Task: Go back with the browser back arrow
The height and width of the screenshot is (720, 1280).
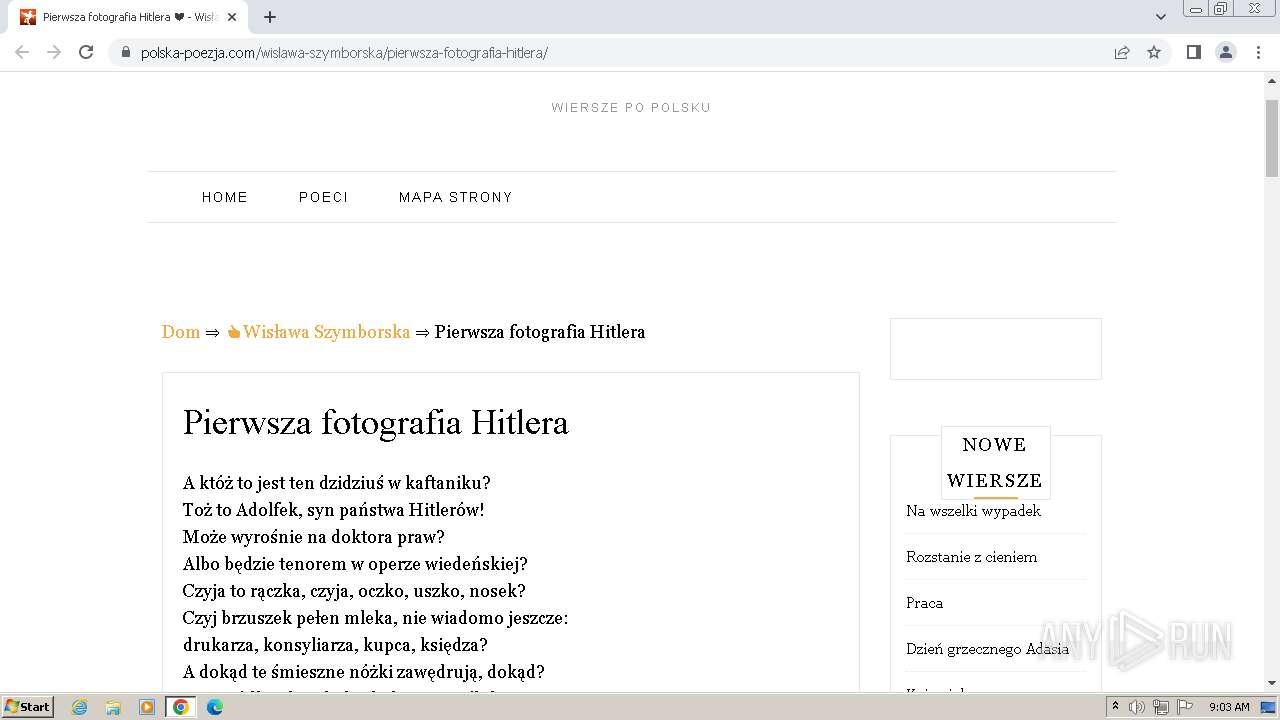Action: tap(22, 52)
